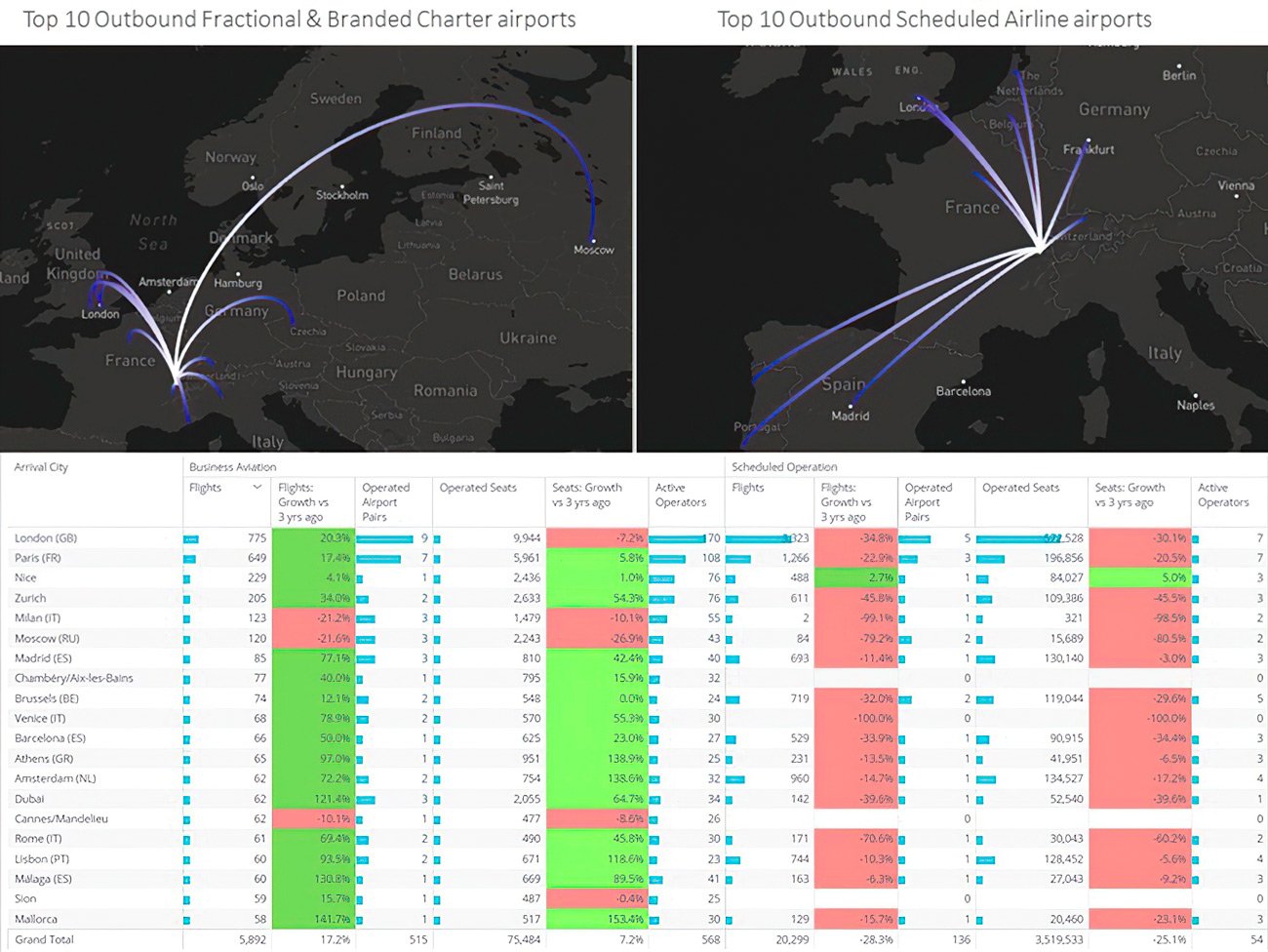
Task: Click the Hamburg label on the charter map
Action: coord(238,283)
